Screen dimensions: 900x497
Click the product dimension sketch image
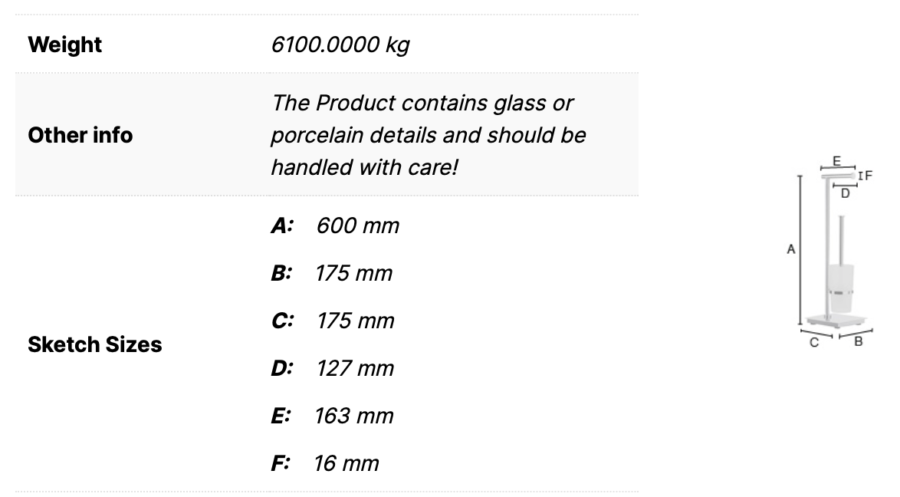(x=830, y=251)
